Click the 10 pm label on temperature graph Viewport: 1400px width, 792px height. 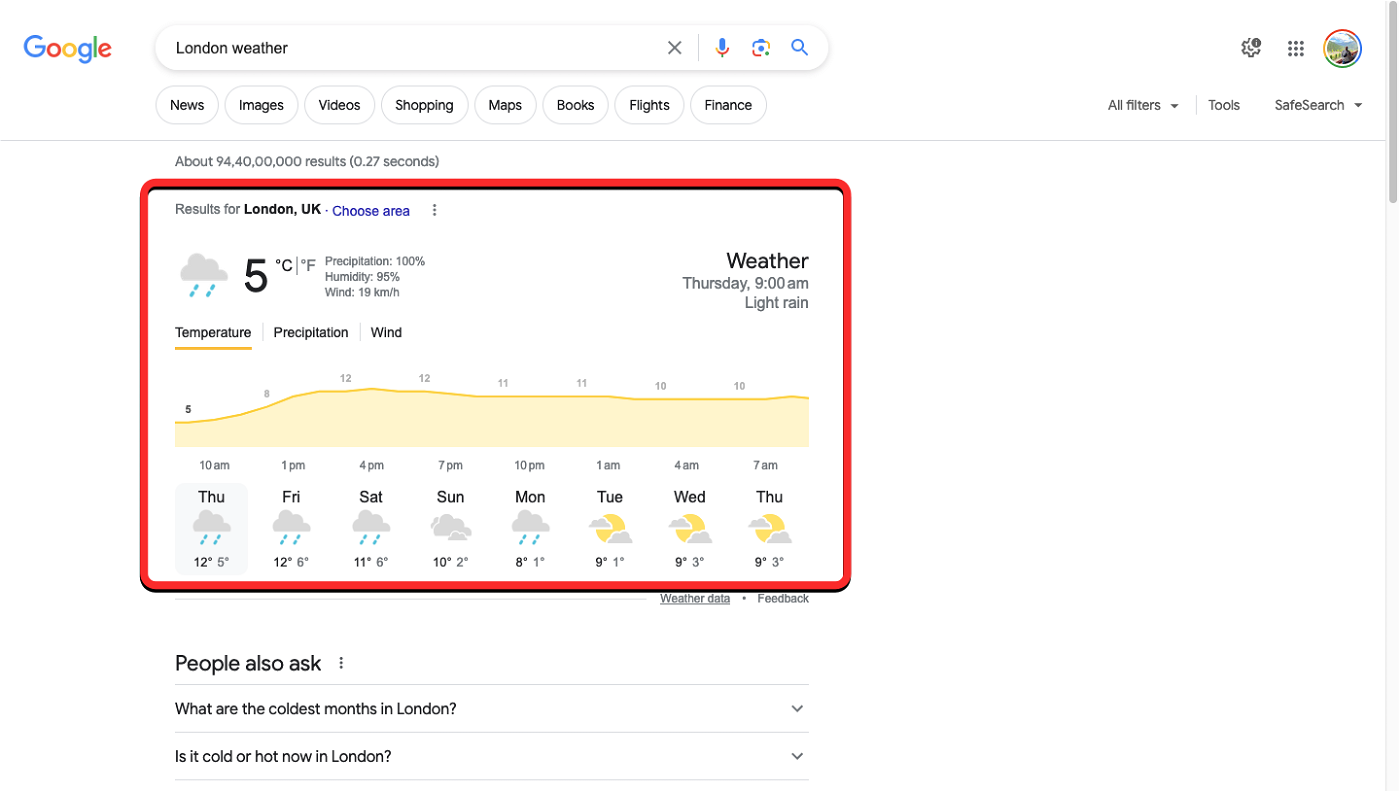530,465
